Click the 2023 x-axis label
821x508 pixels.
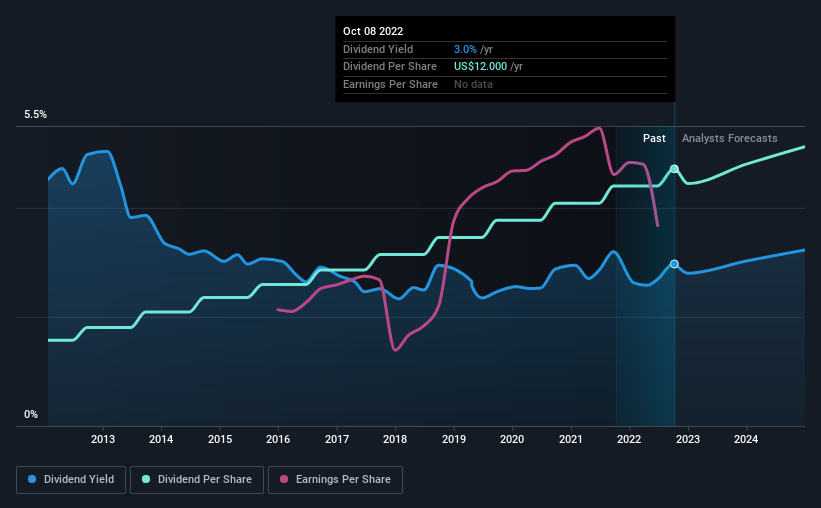coord(688,439)
